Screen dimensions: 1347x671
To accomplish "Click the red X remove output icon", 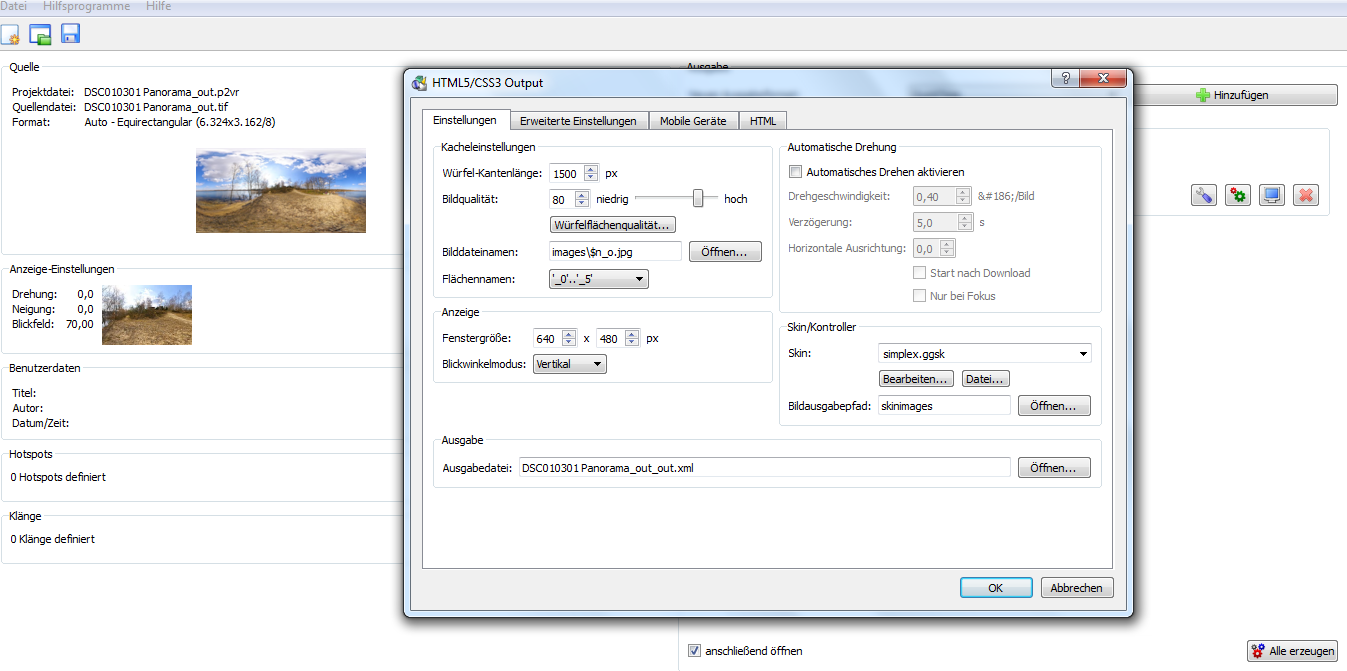I will pyautogui.click(x=1305, y=195).
